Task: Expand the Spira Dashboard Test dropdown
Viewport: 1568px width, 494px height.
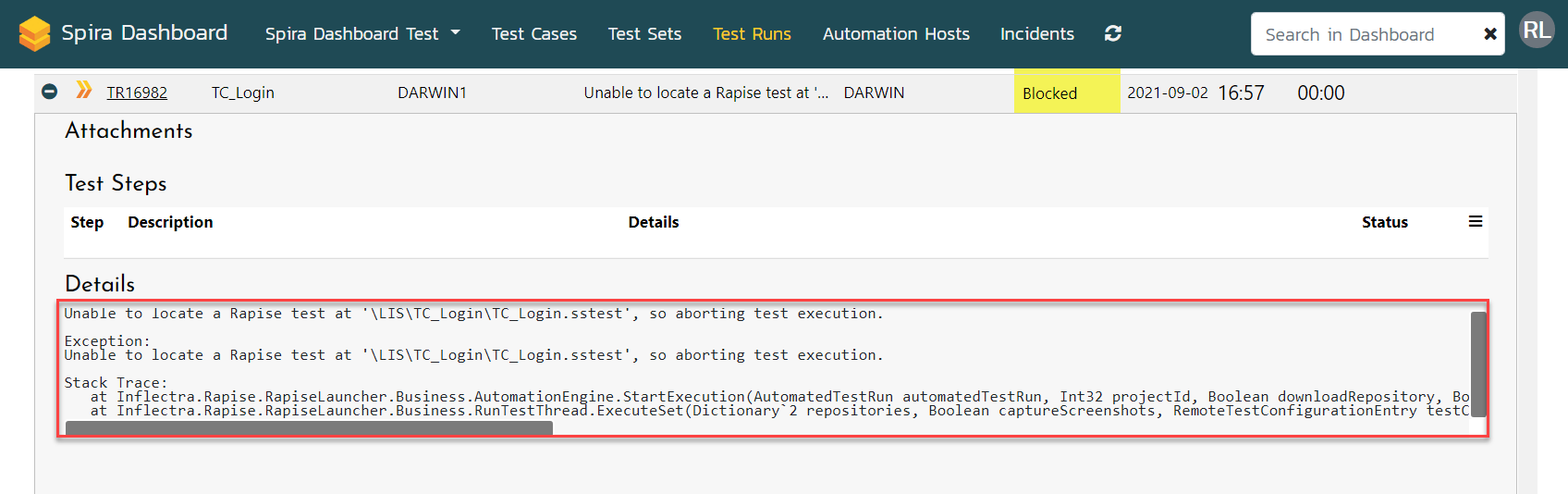Action: point(362,34)
